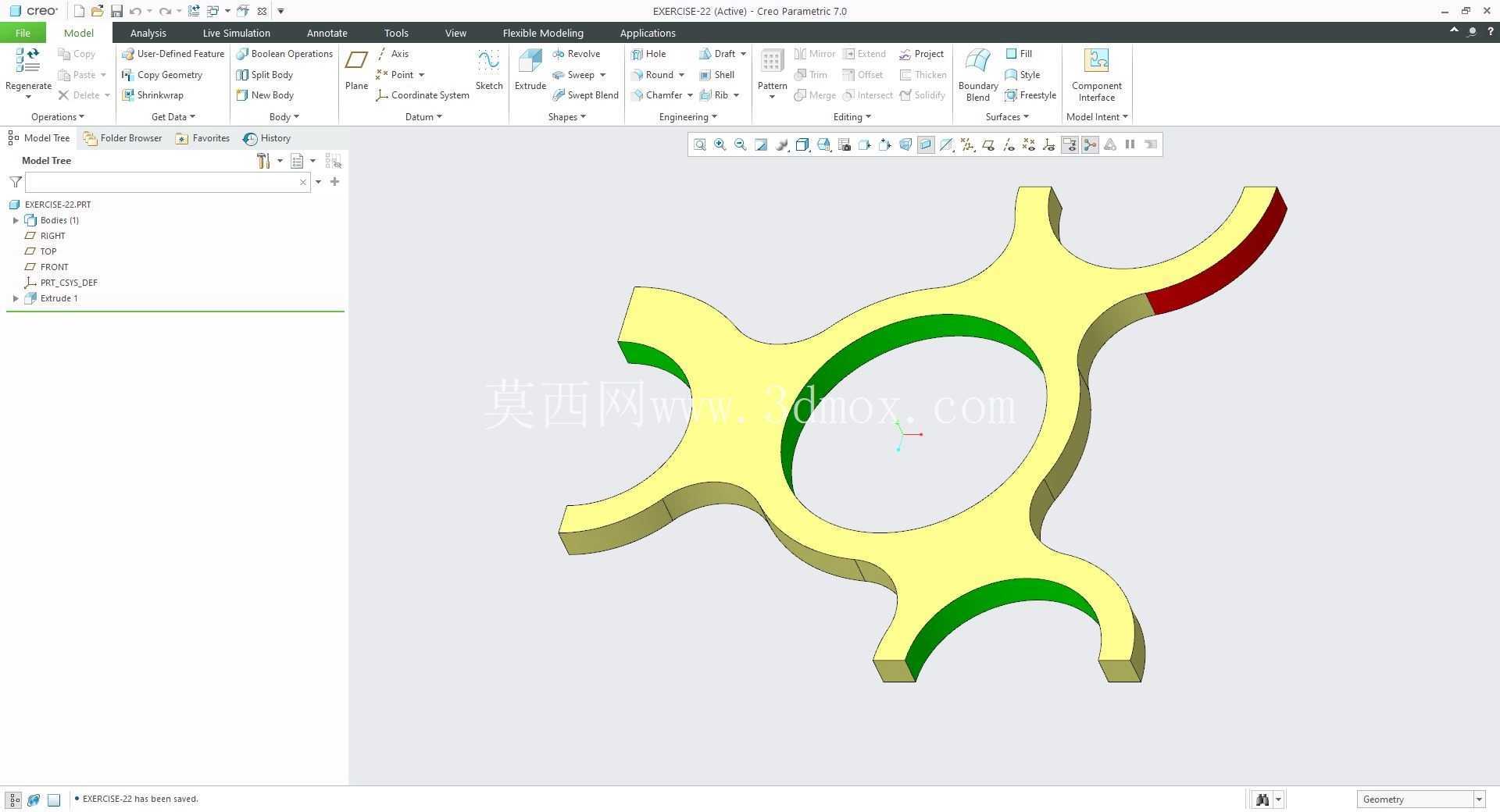Screen dimensions: 1500x812
Task: Click the Revolve tool
Action: 576,54
